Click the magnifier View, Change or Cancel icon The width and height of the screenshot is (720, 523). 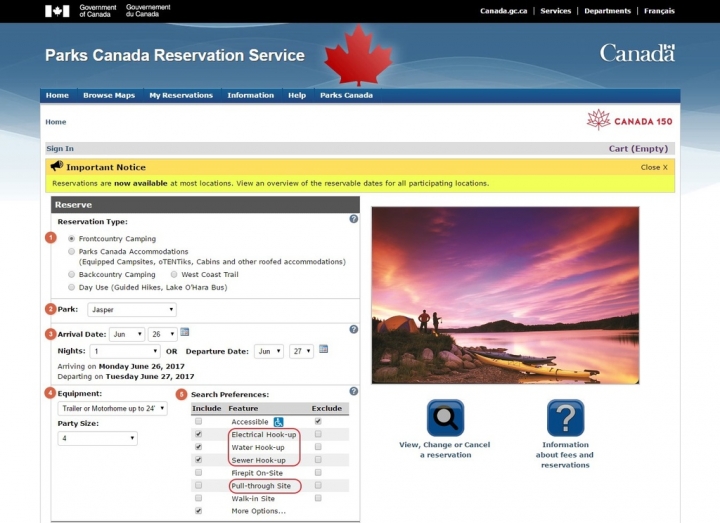pyautogui.click(x=445, y=418)
